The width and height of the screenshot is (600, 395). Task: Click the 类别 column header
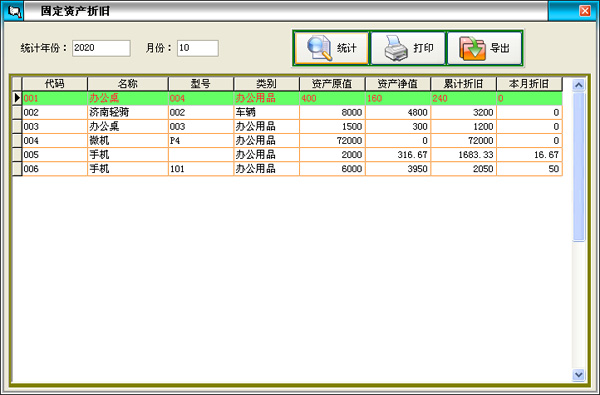[267, 84]
